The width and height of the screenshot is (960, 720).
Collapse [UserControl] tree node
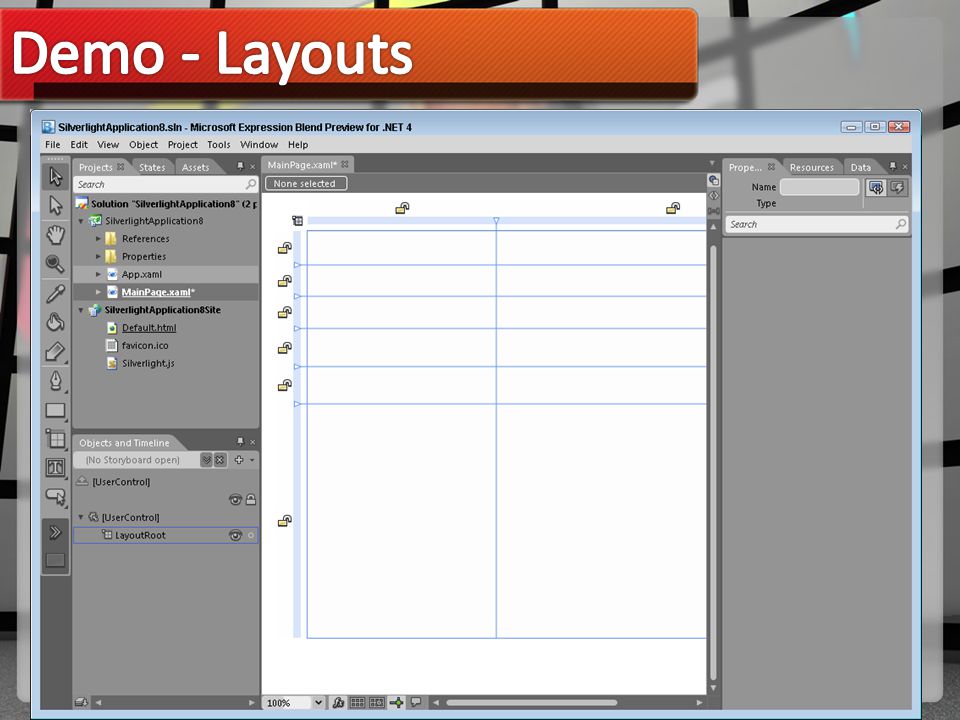[81, 517]
